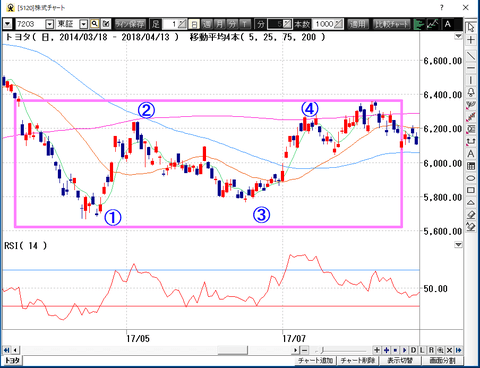The width and height of the screenshot is (480, 368).
Task: Click the blue stop square icon
Action: (395, 350)
